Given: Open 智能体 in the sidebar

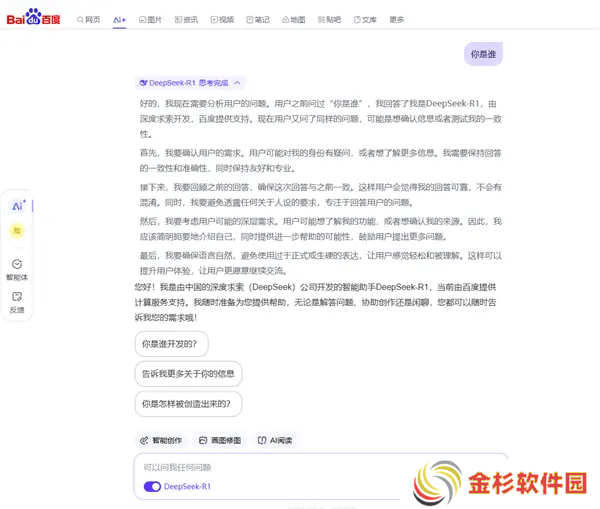Looking at the screenshot, I should point(17,269).
